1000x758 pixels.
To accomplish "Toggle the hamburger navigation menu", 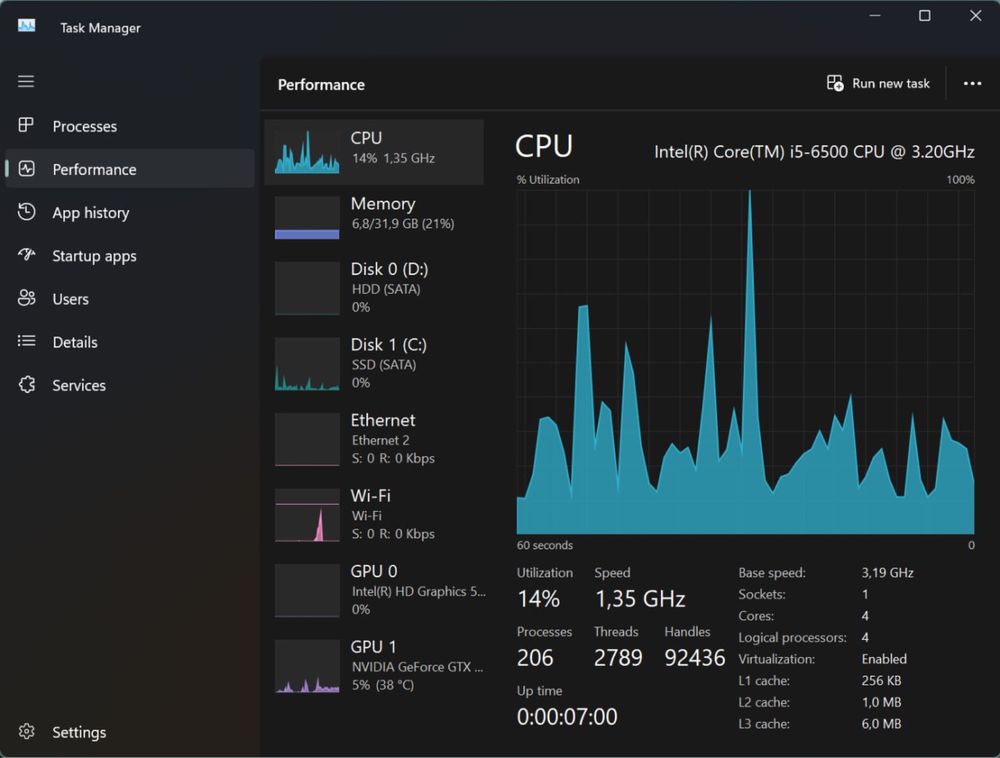I will [x=26, y=82].
